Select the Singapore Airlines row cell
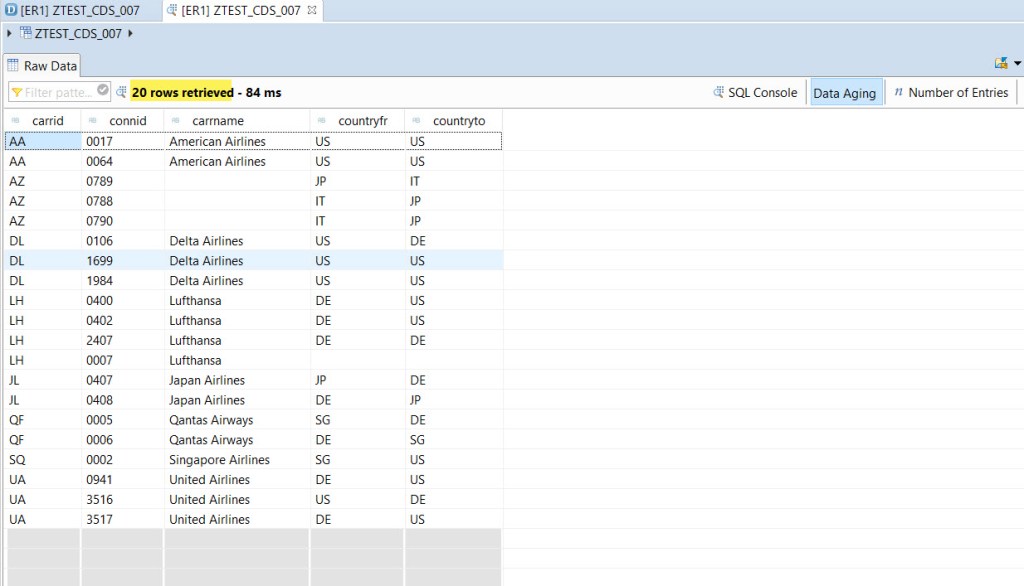The image size is (1024, 586). (x=219, y=460)
